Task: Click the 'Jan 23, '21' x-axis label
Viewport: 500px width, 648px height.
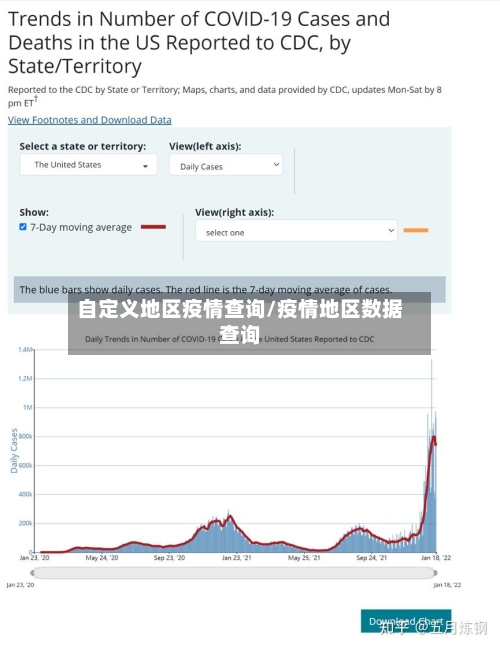Action: pos(236,558)
